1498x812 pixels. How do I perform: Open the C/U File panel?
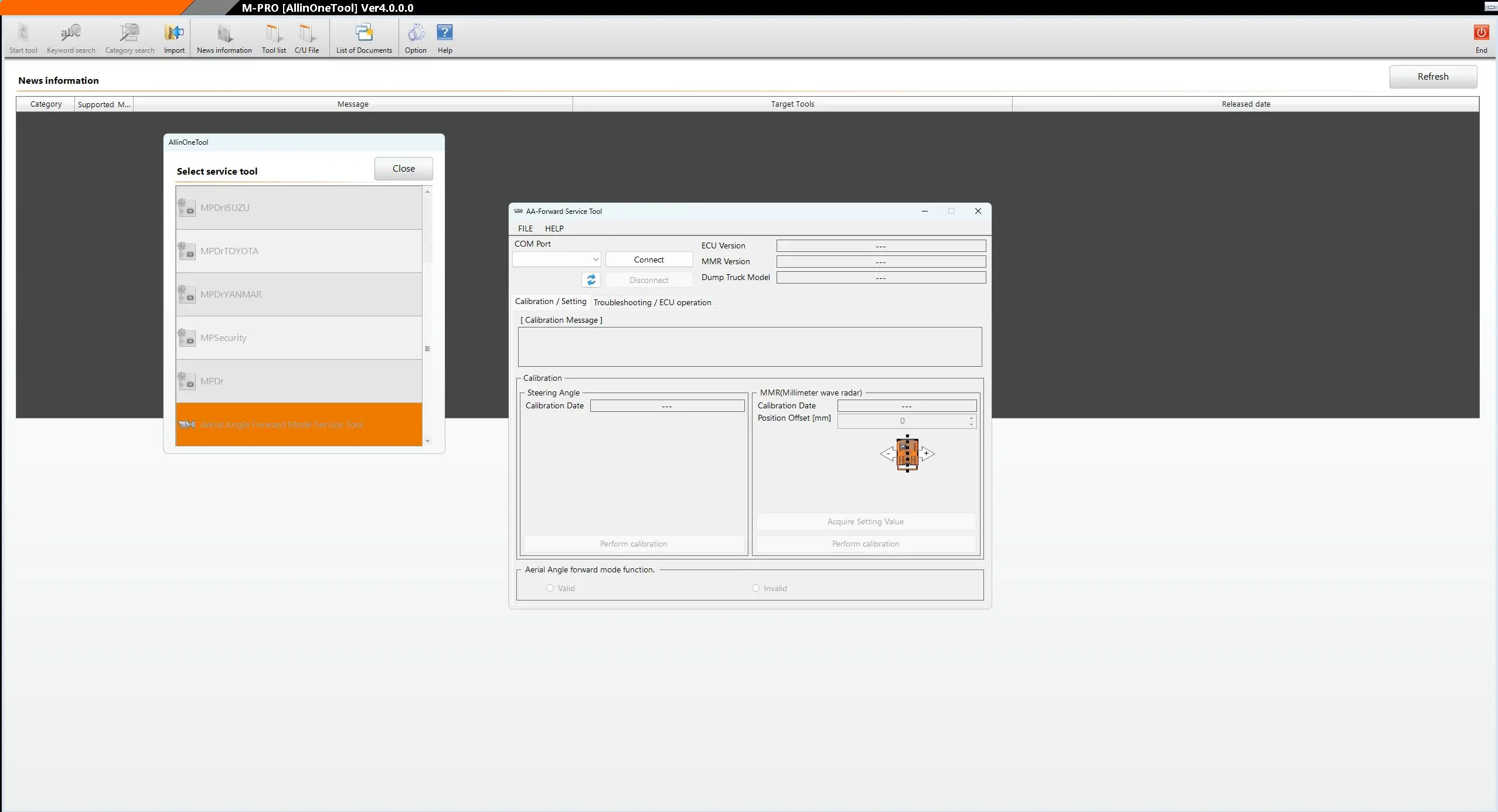point(307,37)
